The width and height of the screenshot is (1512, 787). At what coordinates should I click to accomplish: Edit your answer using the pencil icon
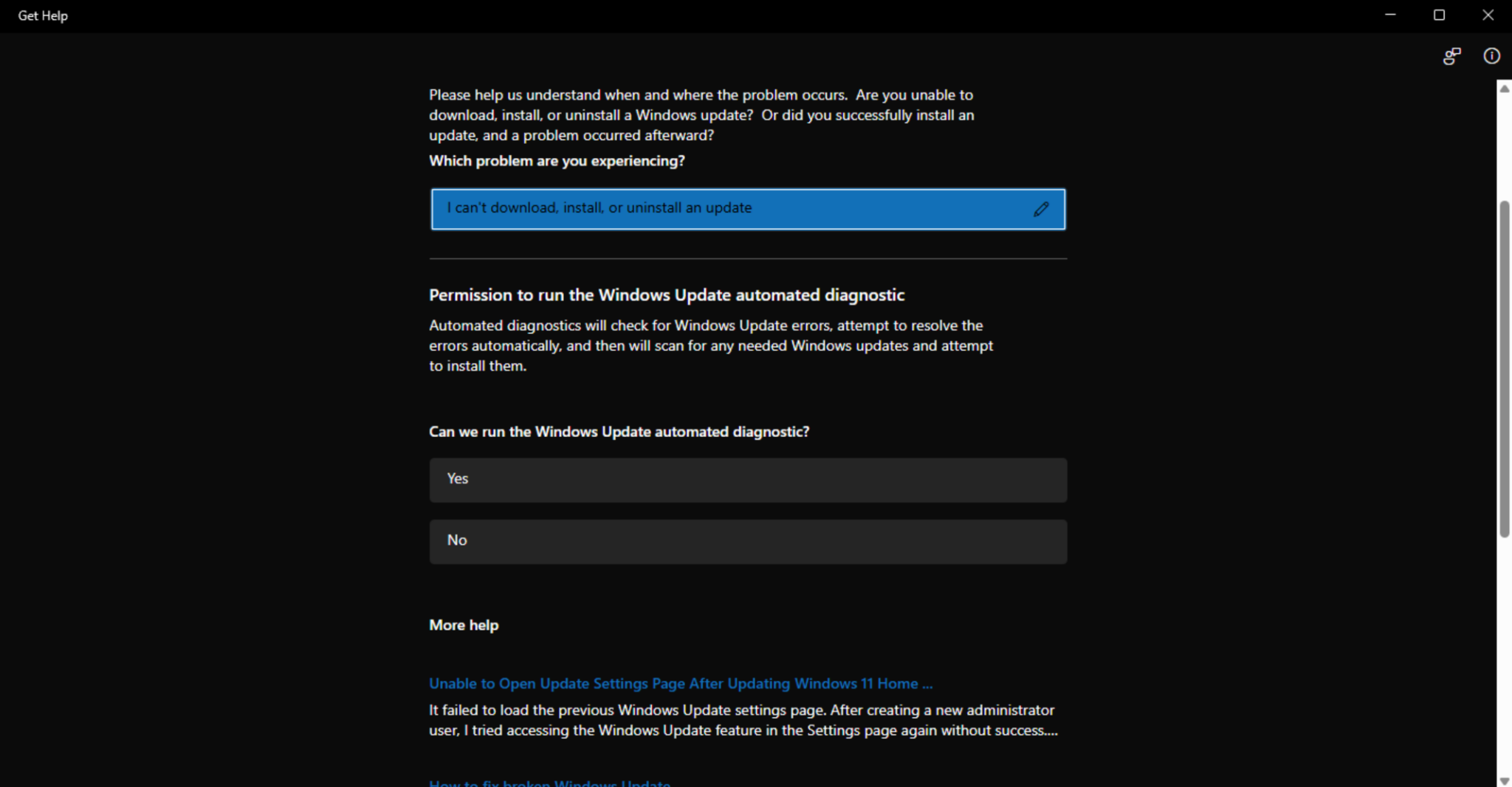[1041, 209]
